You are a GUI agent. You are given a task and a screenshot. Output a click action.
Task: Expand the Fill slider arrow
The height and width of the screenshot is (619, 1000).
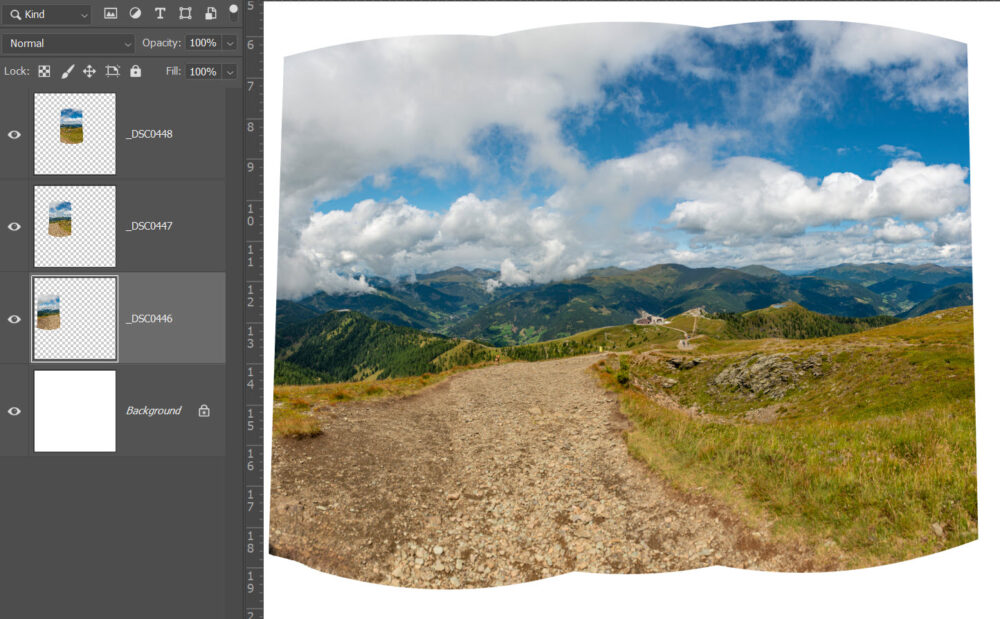230,72
